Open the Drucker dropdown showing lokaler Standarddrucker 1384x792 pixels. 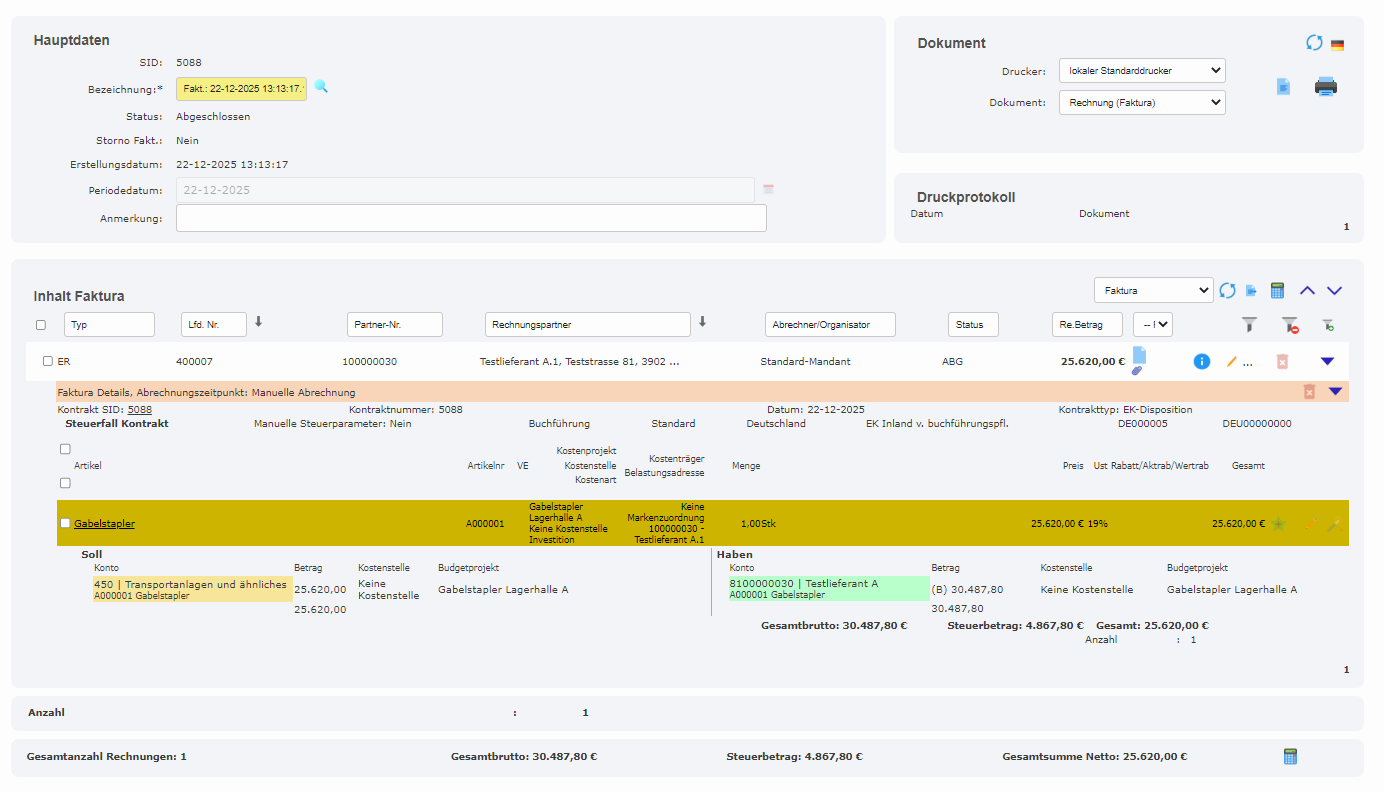coord(1141,71)
